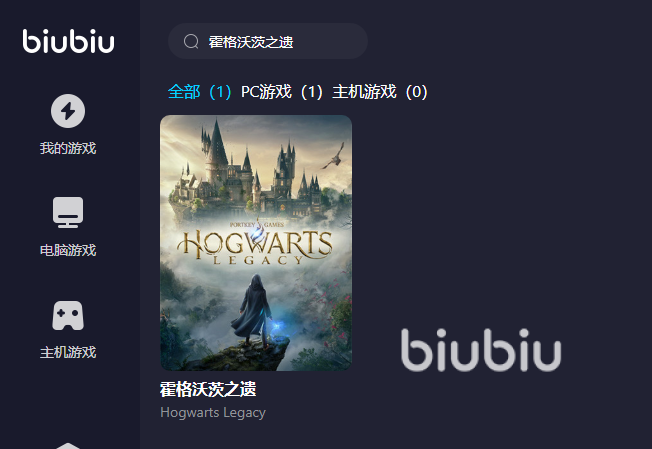Click the hooded wizard figure on the cover
The height and width of the screenshot is (449, 652).
point(252,310)
